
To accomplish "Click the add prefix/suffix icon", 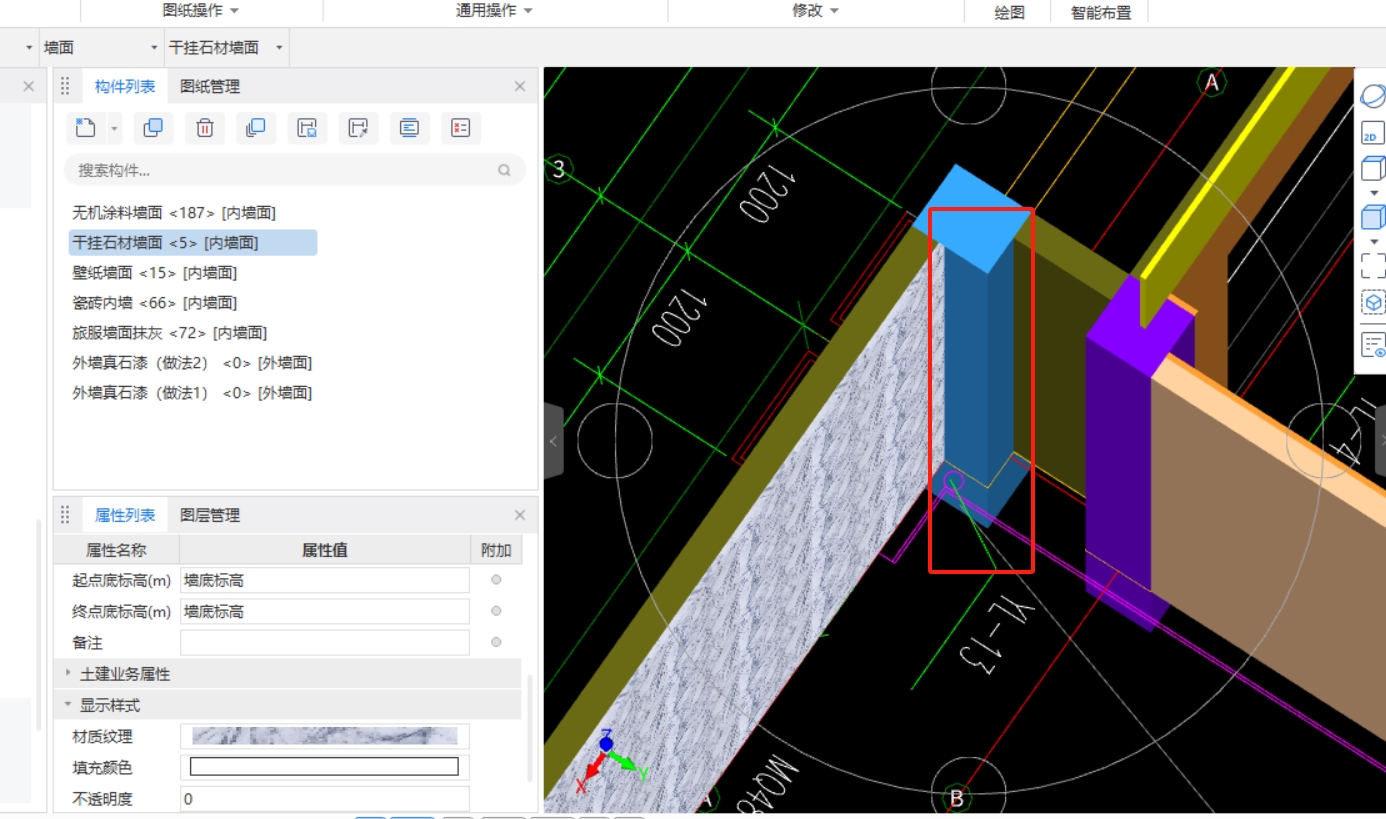I will 409,128.
